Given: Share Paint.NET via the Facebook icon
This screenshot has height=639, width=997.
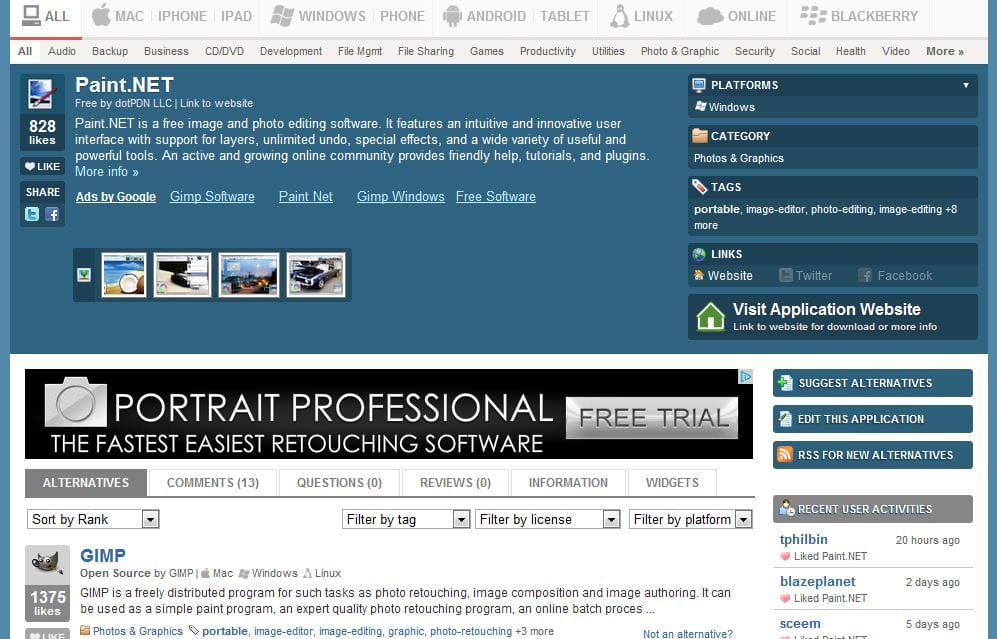Looking at the screenshot, I should pos(52,214).
